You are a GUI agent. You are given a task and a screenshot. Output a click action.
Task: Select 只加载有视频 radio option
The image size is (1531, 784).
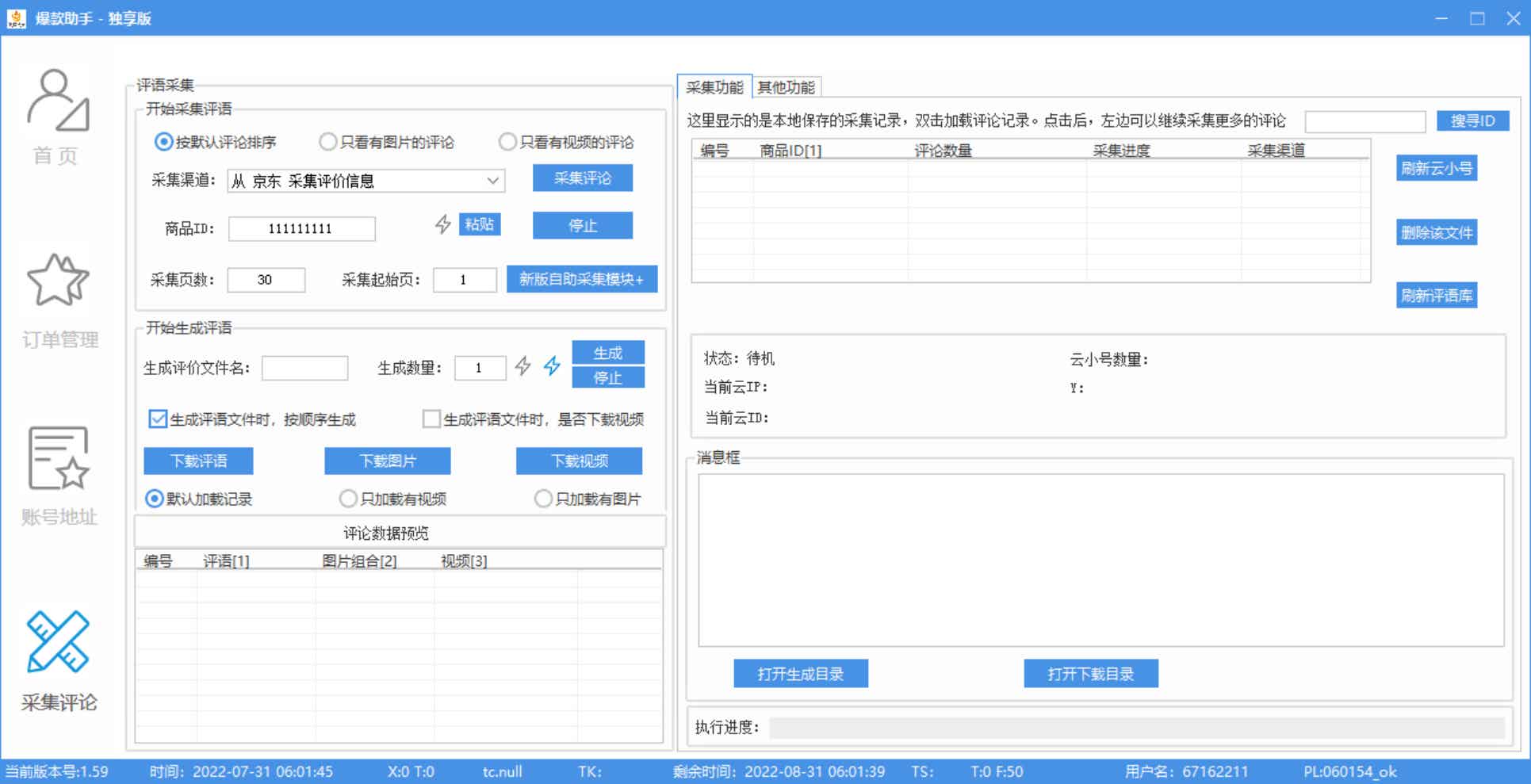(348, 499)
